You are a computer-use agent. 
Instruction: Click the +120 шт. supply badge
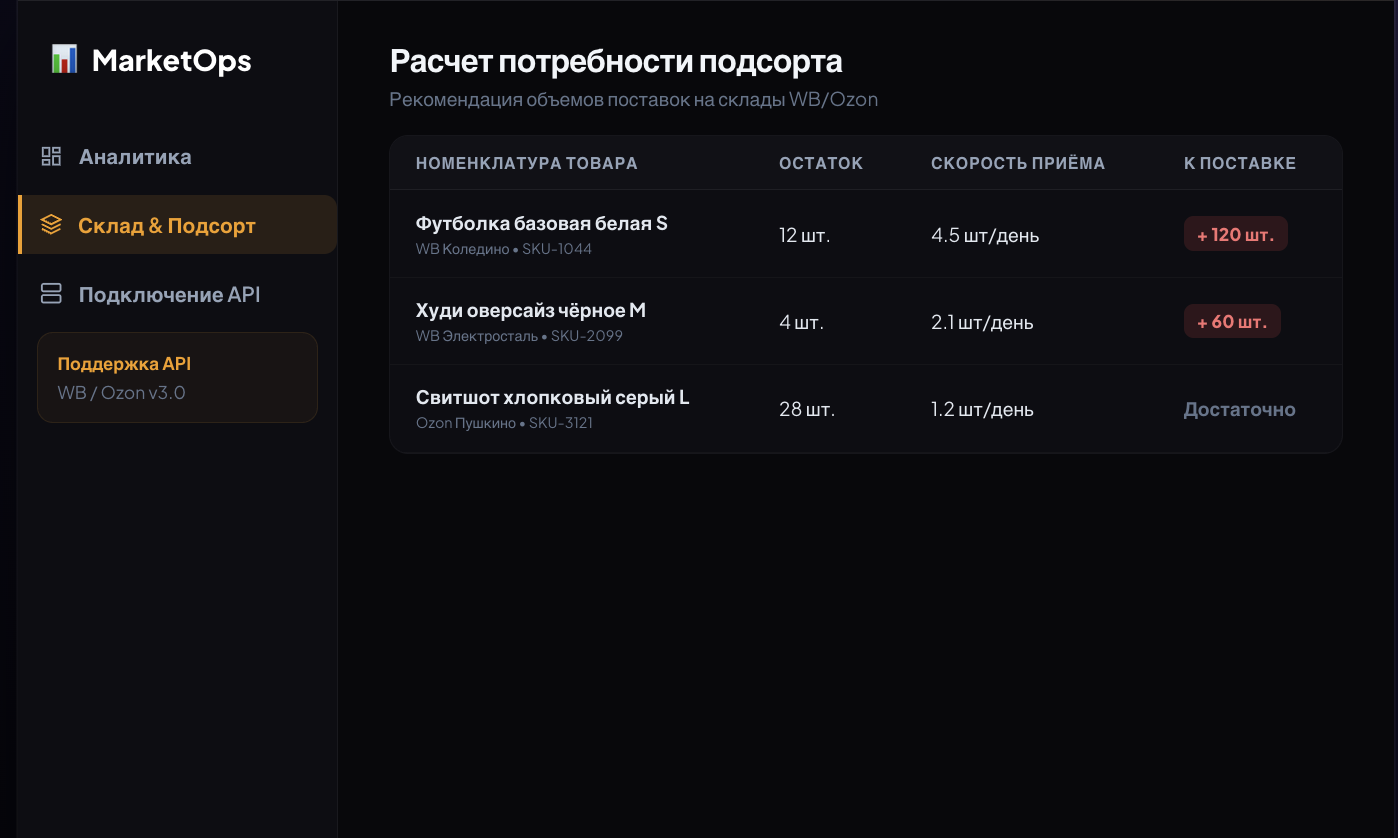coord(1235,234)
